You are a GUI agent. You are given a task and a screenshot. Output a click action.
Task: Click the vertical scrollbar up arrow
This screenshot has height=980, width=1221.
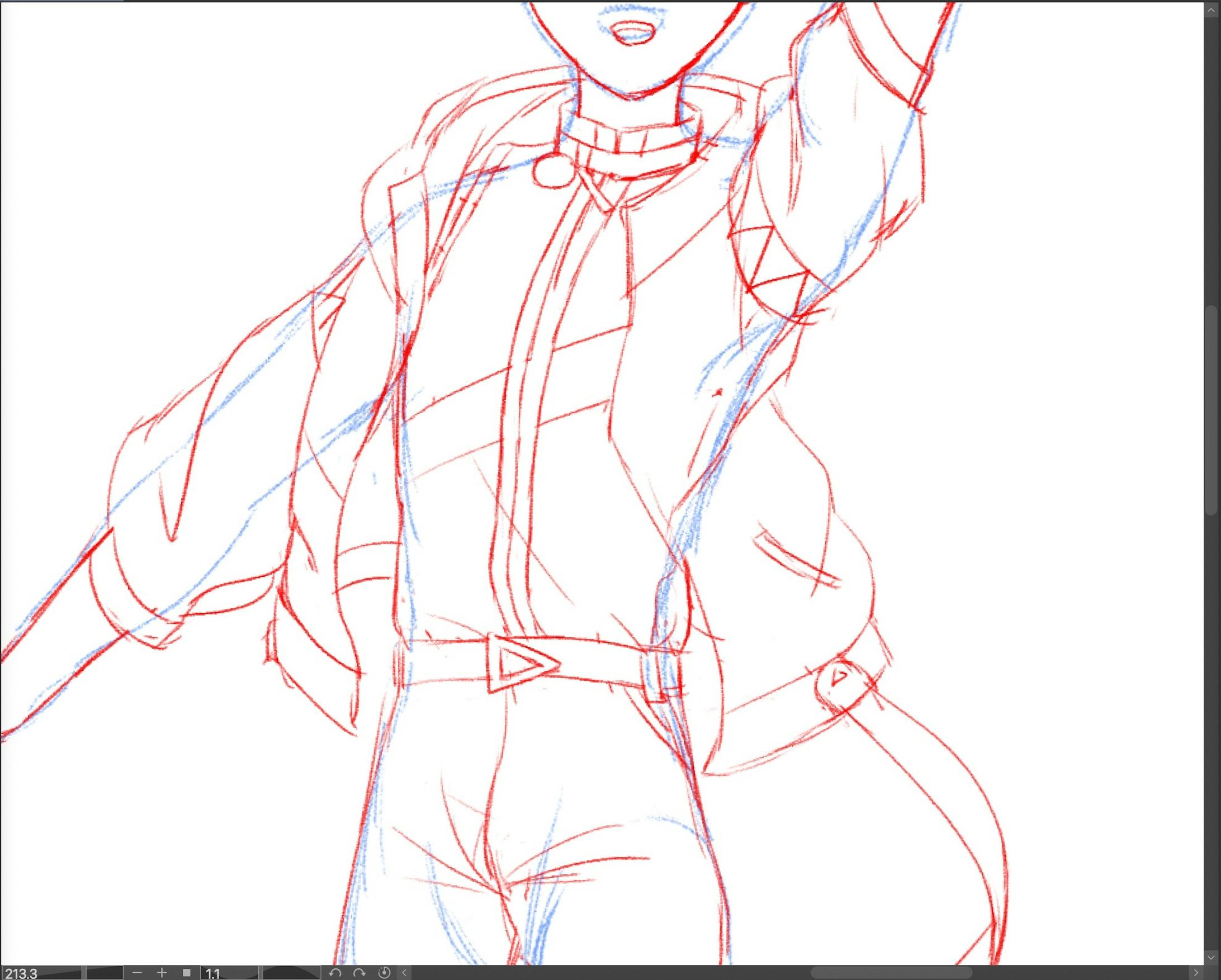click(1211, 10)
